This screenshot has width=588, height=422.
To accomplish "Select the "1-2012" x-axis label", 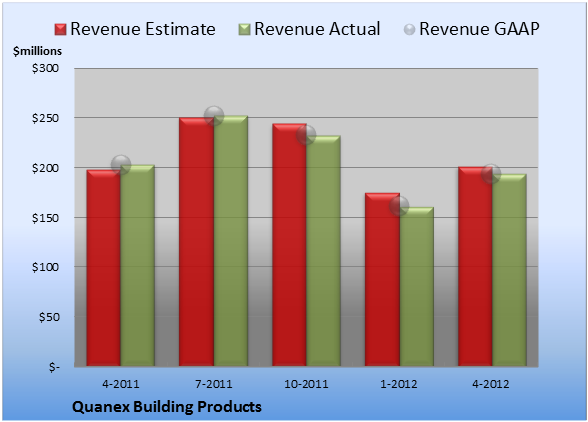I will [399, 384].
